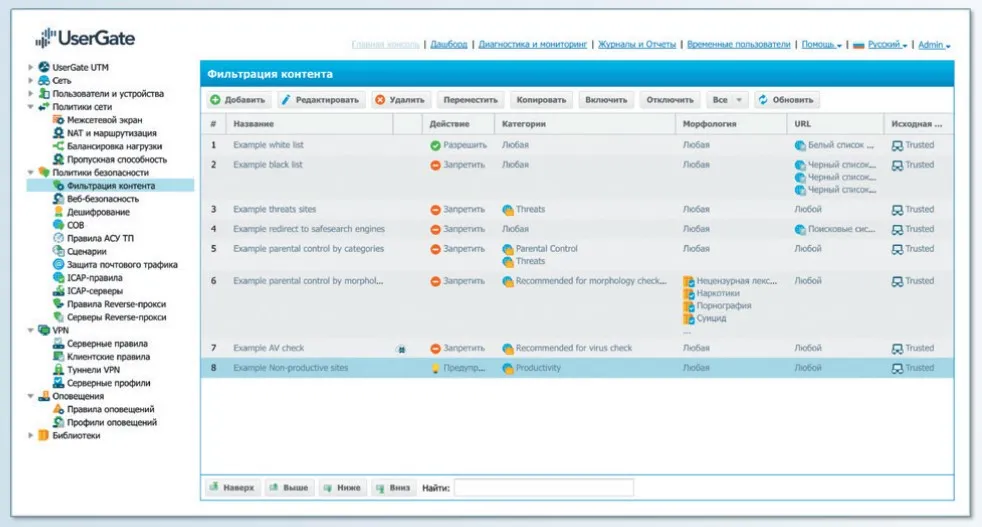Click the Дешифрование icon
982x527 pixels.
click(58, 212)
